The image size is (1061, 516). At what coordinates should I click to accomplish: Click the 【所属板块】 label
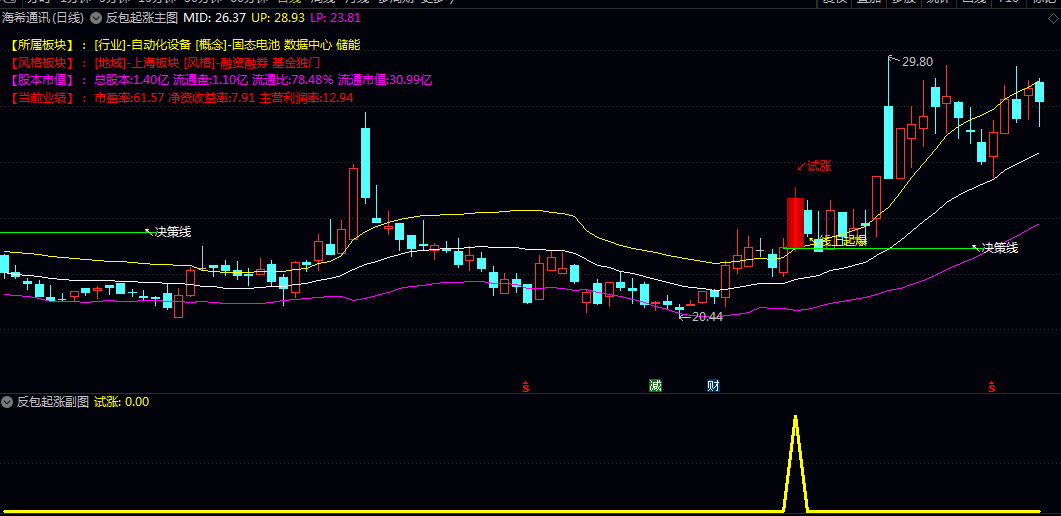click(42, 45)
